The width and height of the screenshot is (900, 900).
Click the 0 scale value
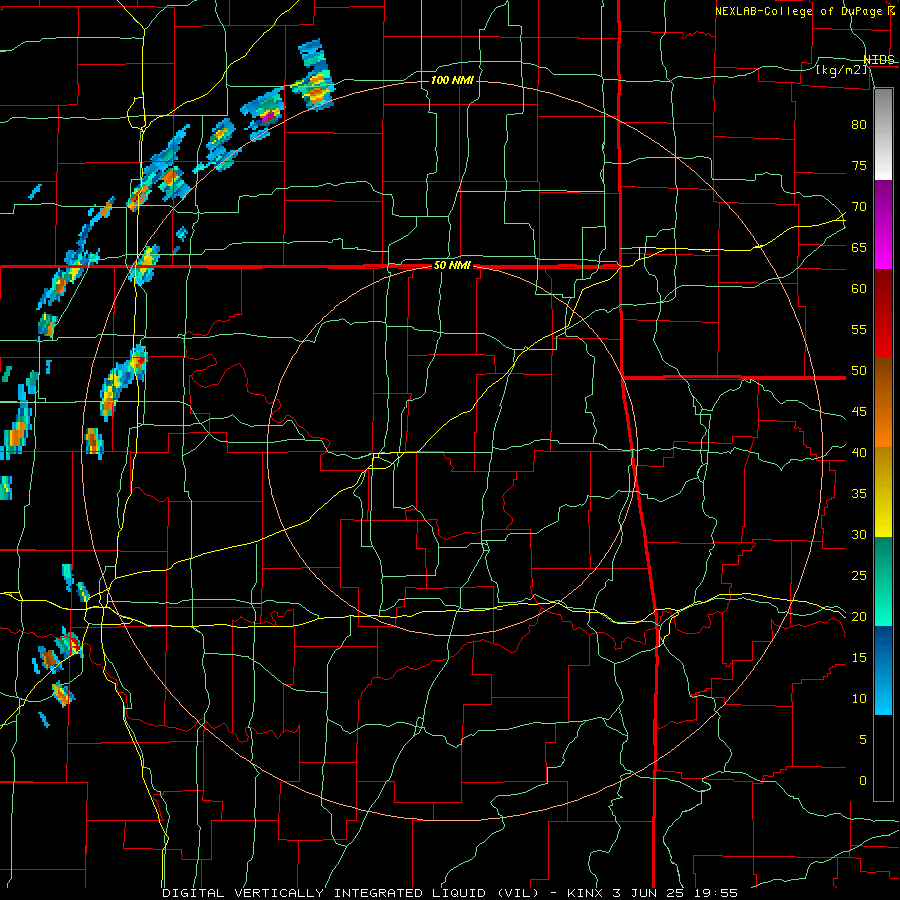coord(863,781)
